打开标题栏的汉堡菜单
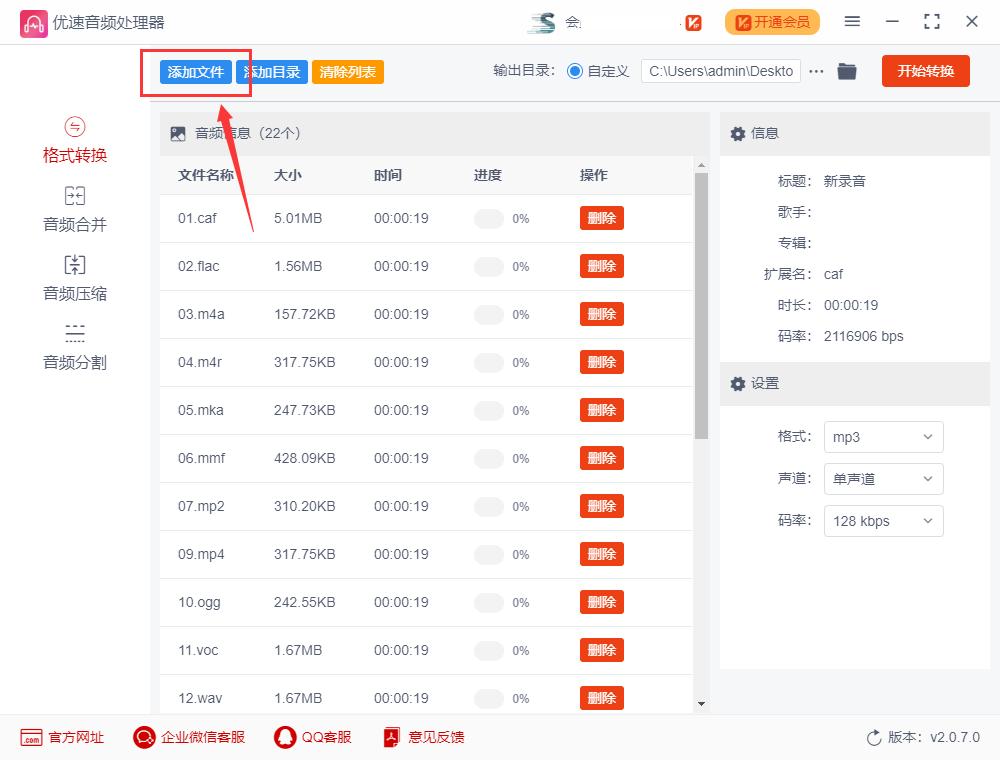 point(853,21)
